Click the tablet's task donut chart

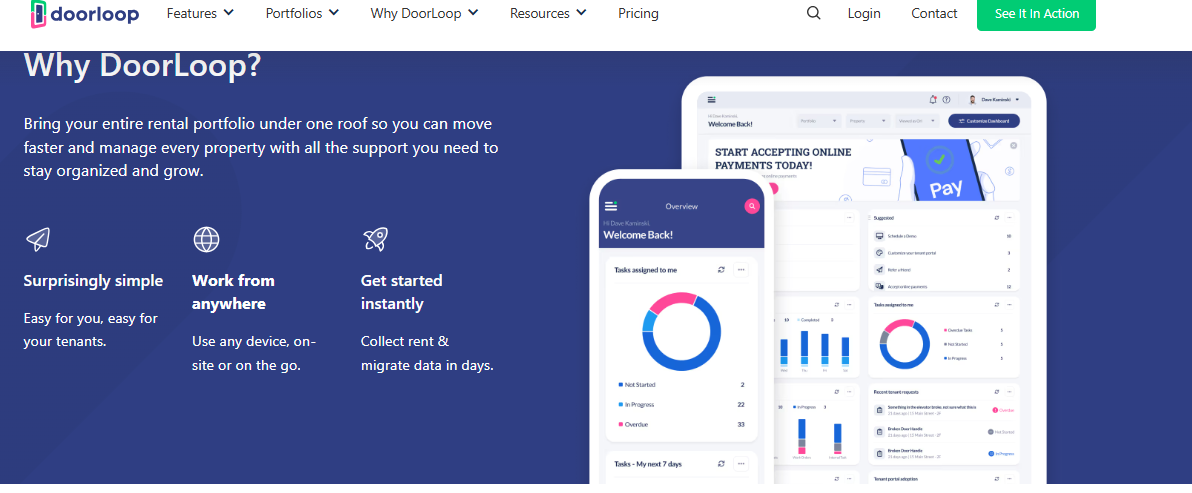[905, 344]
